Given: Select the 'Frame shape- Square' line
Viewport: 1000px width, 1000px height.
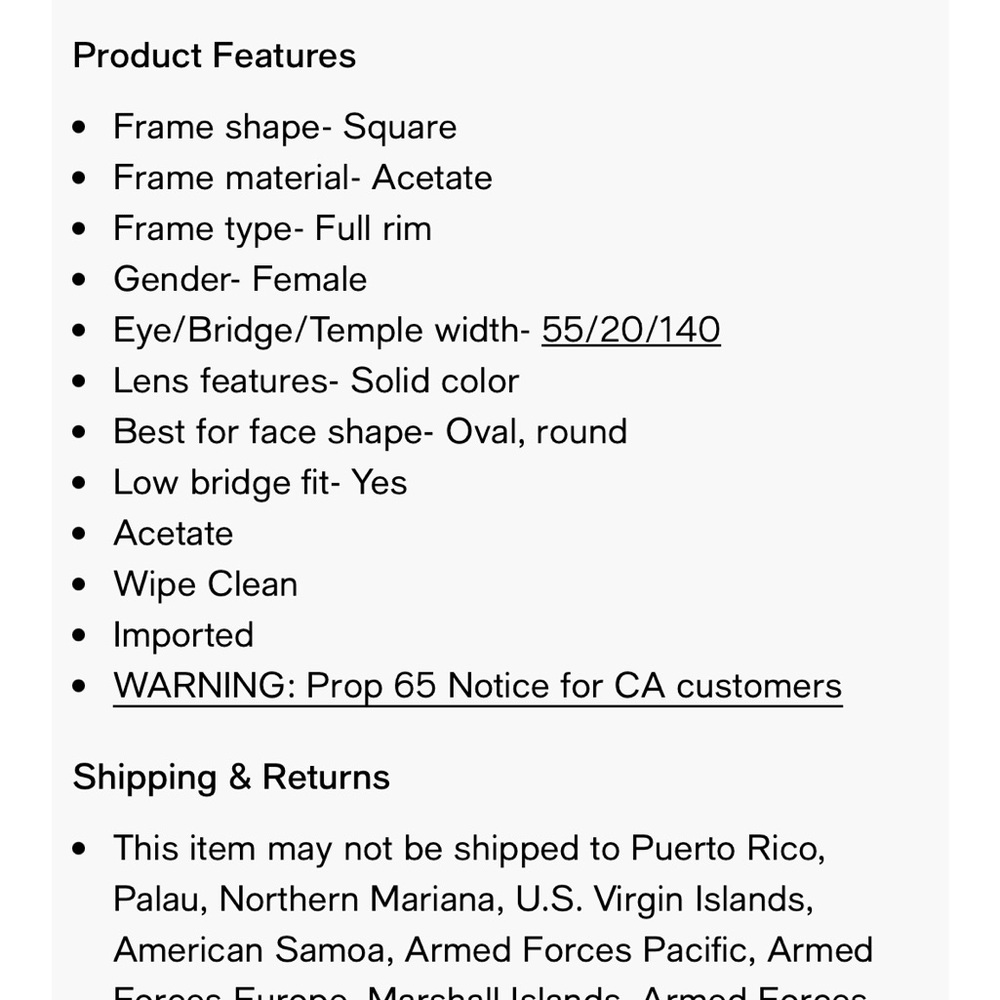Looking at the screenshot, I should coord(285,127).
